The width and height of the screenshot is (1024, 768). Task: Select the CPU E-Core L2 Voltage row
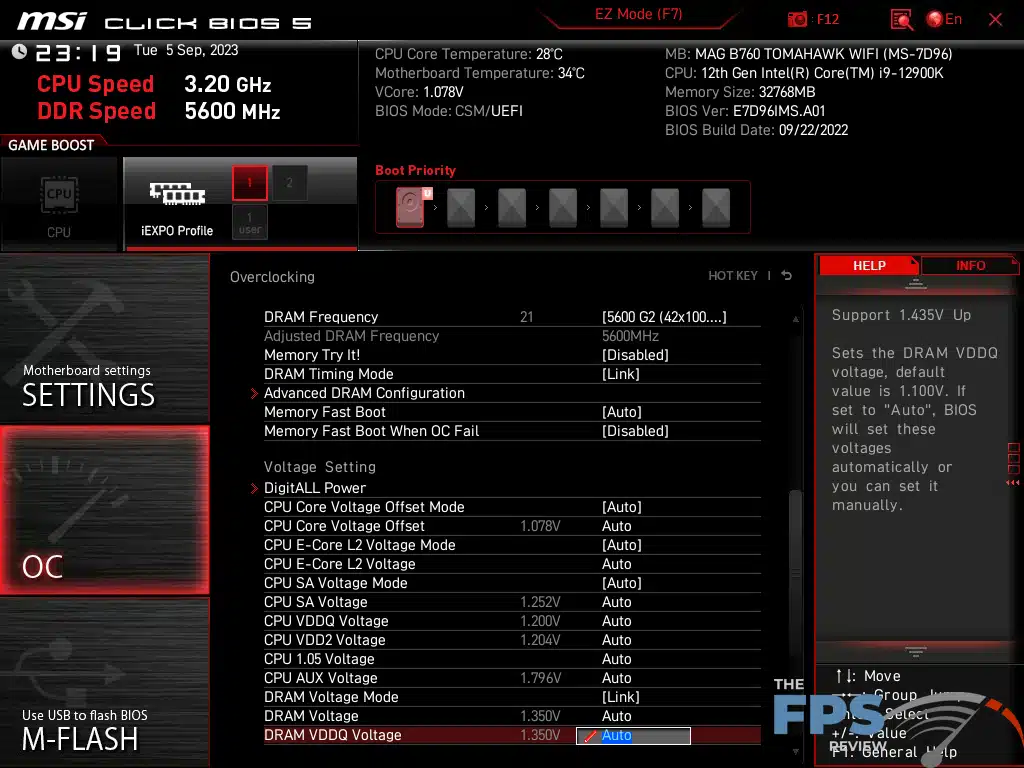512,564
